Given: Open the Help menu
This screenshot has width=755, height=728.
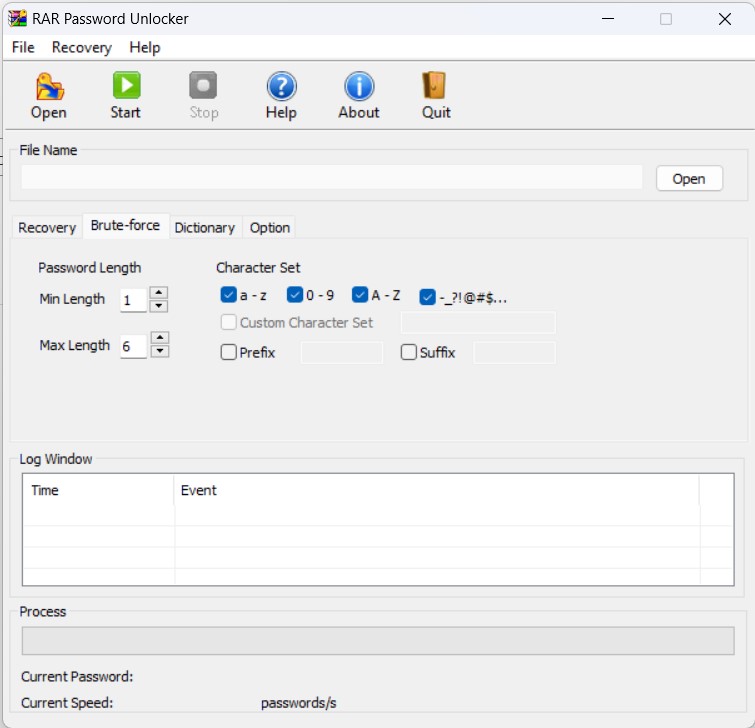Looking at the screenshot, I should tap(144, 47).
